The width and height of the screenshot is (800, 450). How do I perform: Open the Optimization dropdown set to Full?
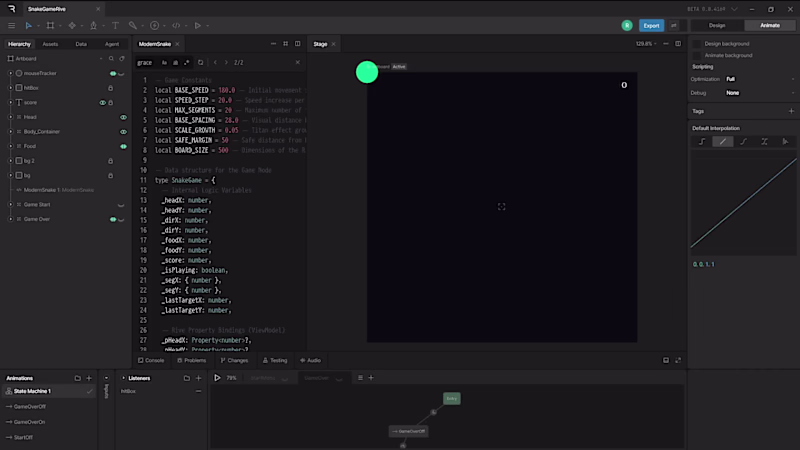click(760, 79)
